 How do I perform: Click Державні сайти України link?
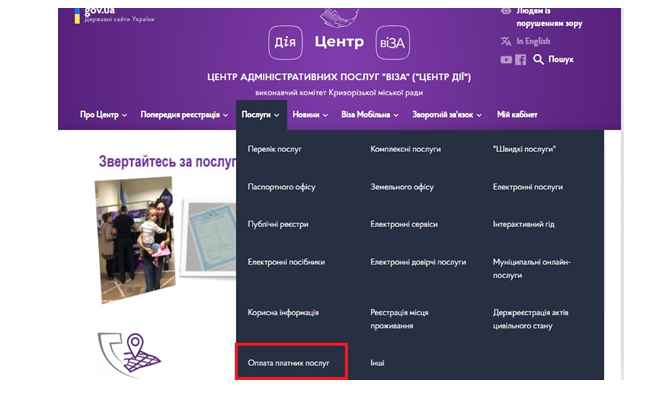[x=119, y=19]
